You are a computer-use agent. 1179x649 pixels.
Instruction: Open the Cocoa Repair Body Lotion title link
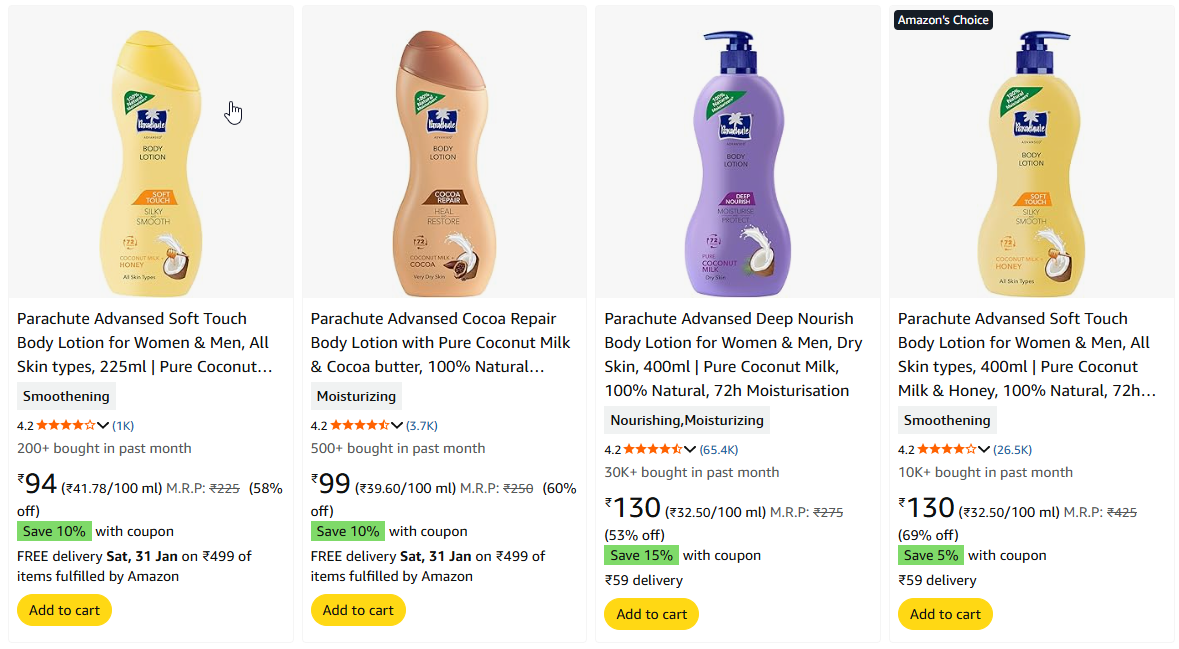440,342
